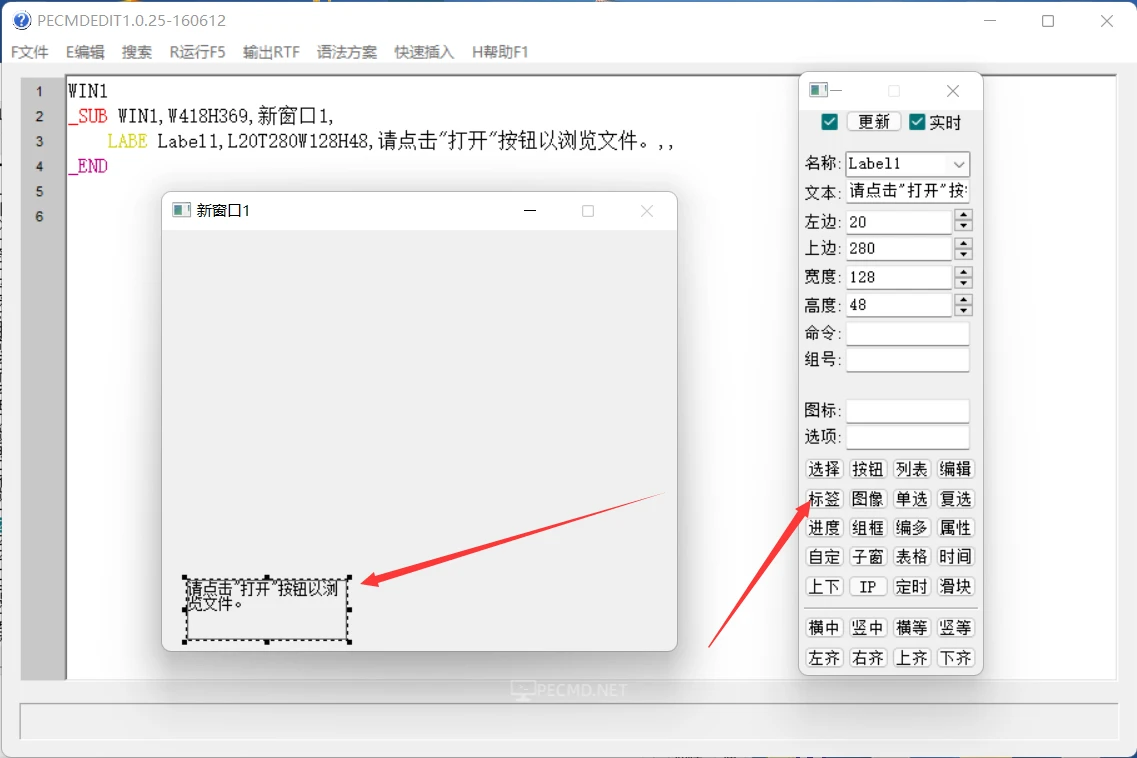Click the 上齐 align button

911,658
